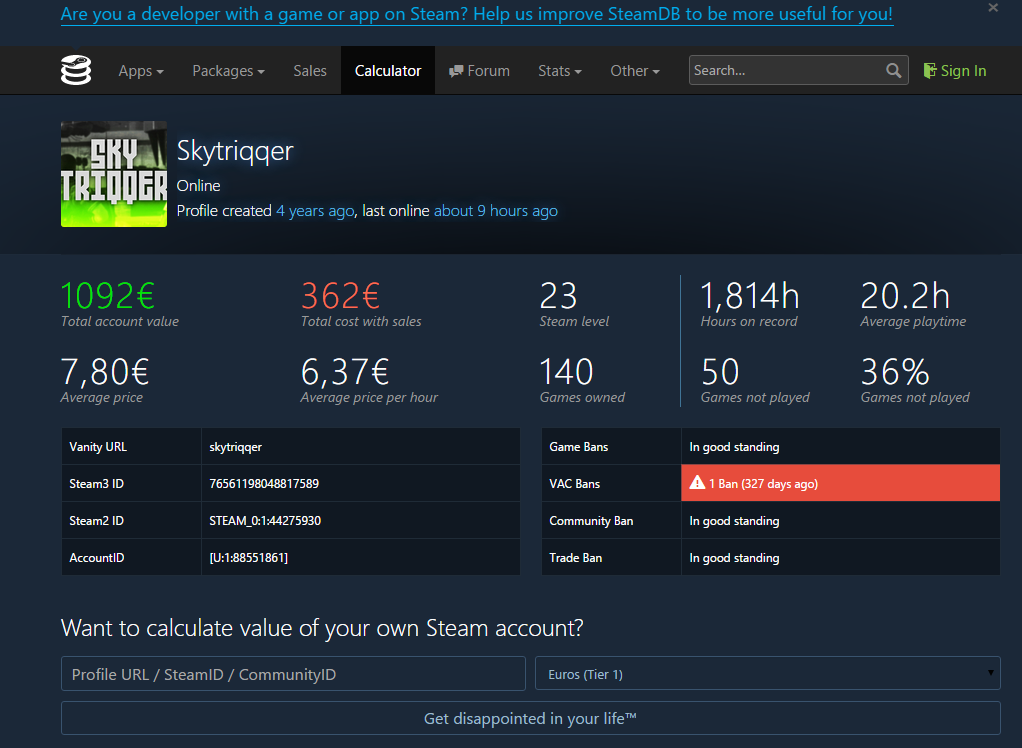Click the Profile URL / SteamID input field
This screenshot has width=1022, height=748.
(293, 674)
